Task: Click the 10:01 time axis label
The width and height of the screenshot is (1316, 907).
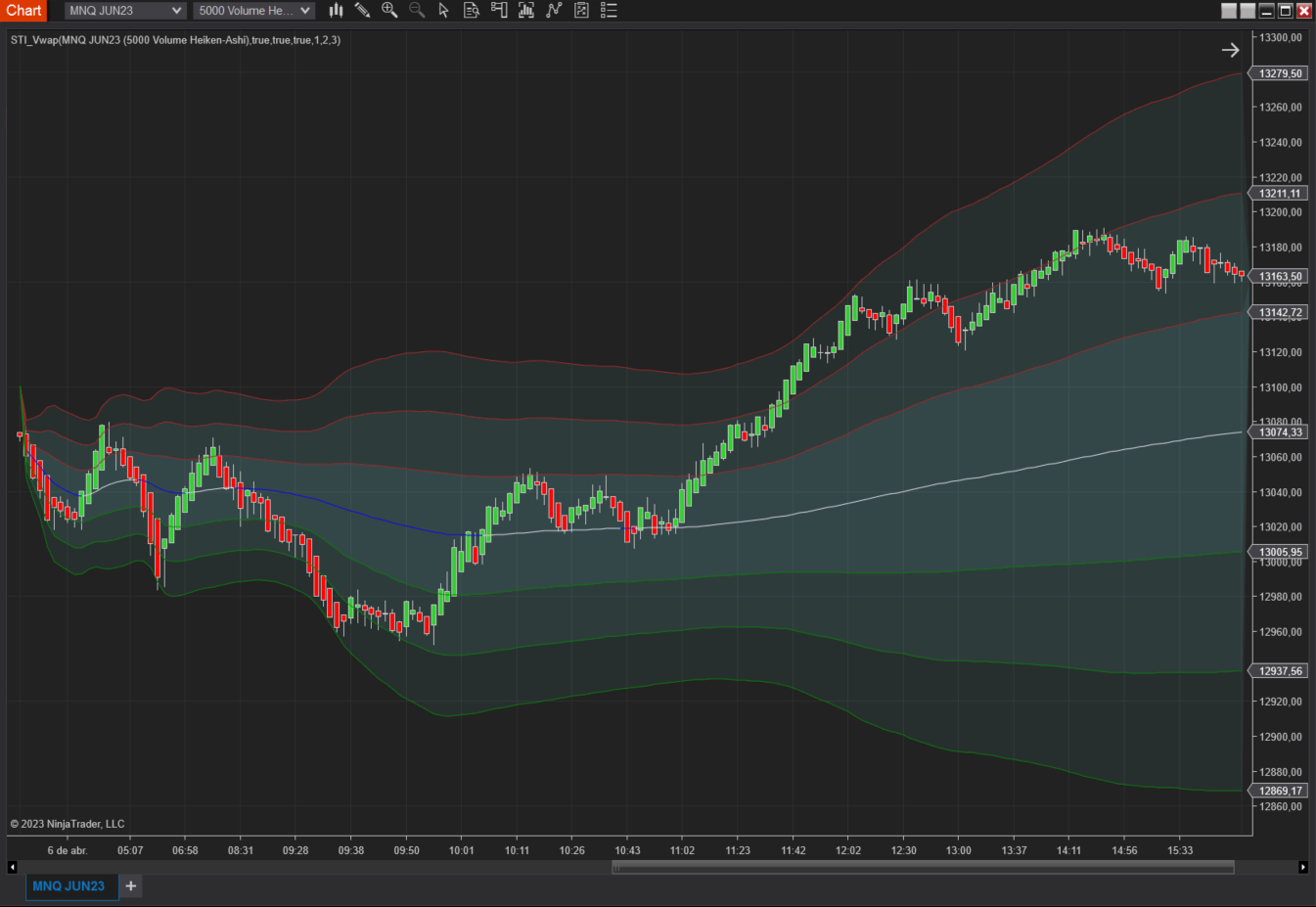Action: coord(462,850)
